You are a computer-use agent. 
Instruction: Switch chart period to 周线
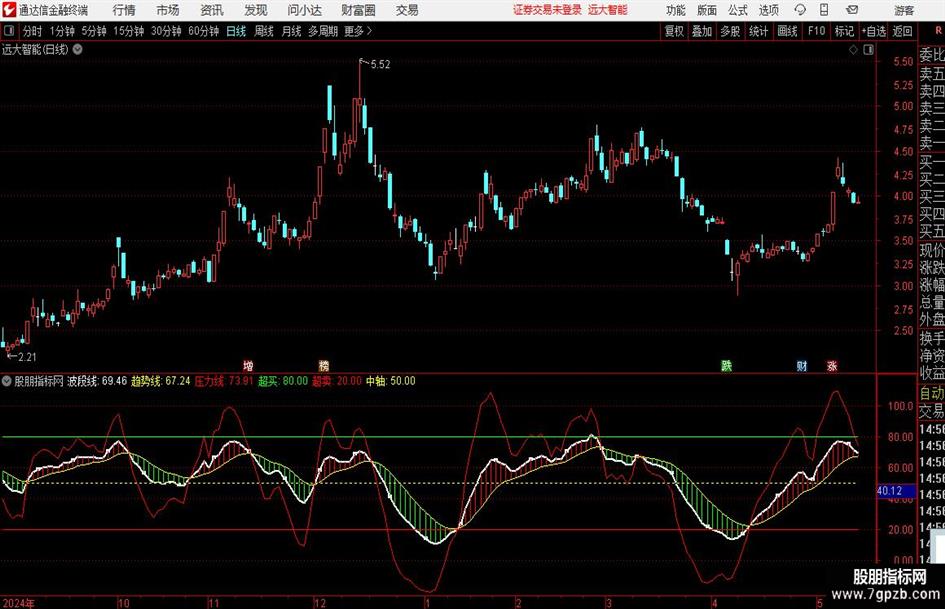(x=264, y=31)
